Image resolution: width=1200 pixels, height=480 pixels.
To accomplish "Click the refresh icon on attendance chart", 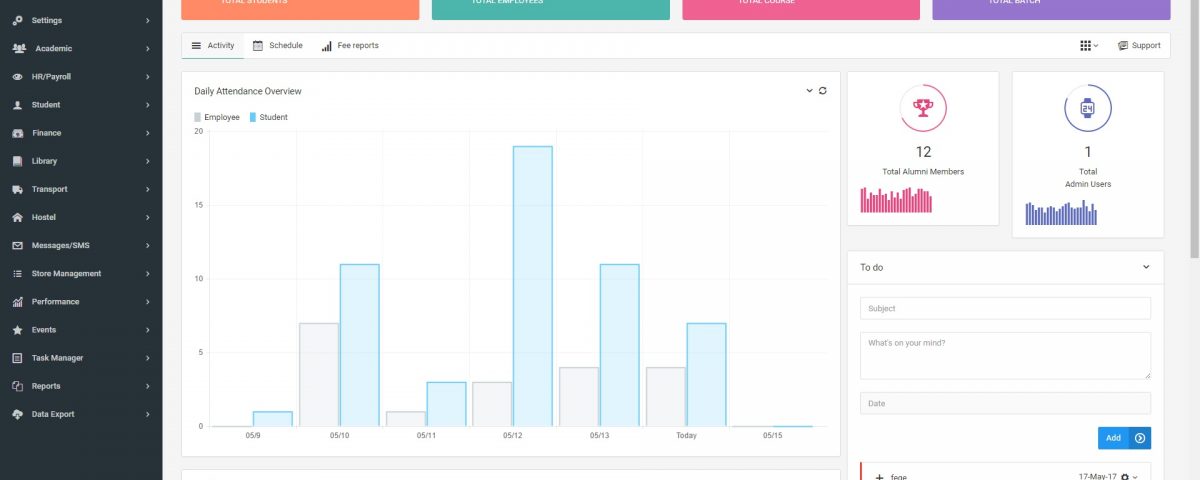I will coord(823,91).
